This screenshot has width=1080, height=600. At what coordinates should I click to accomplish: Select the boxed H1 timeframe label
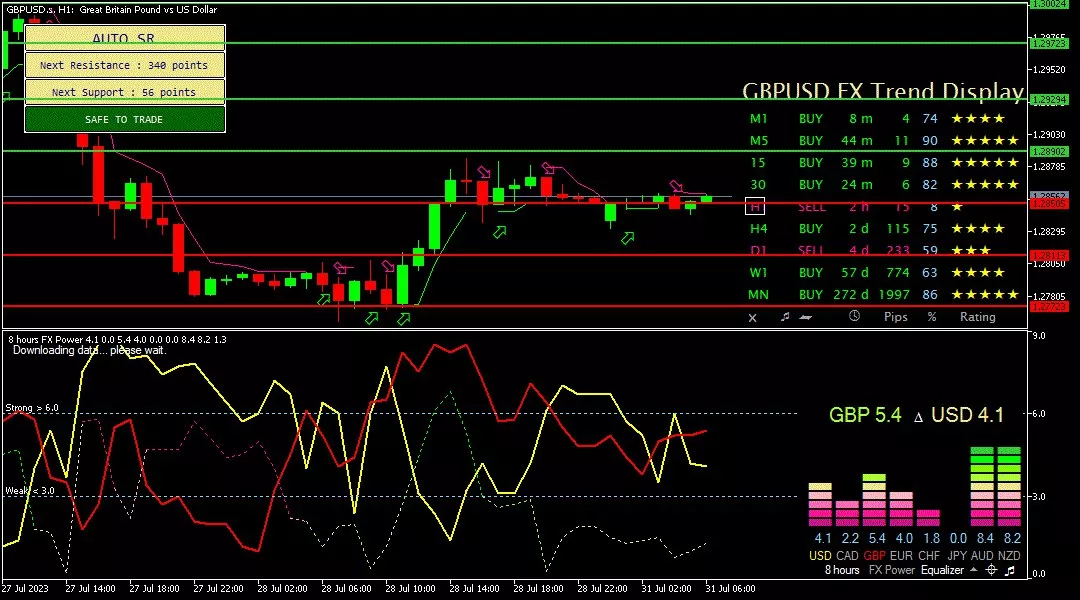755,206
